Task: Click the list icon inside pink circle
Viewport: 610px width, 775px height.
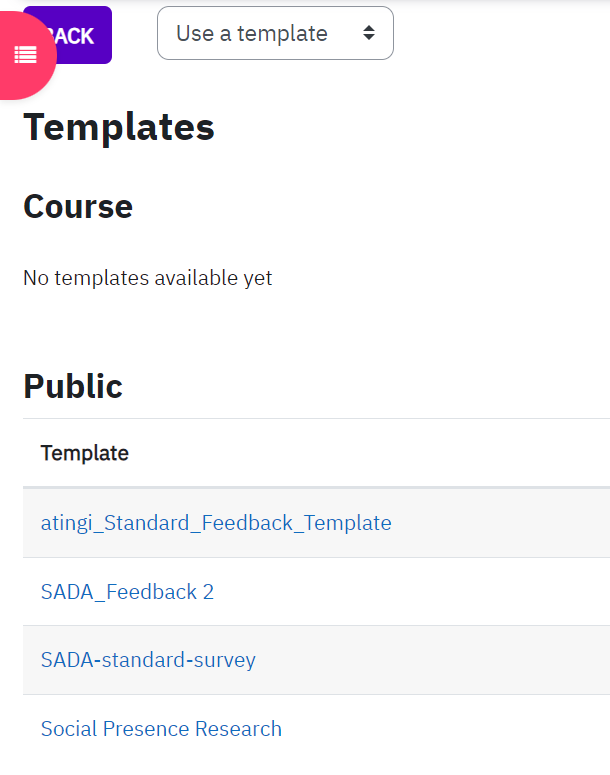Action: pyautogui.click(x=25, y=54)
